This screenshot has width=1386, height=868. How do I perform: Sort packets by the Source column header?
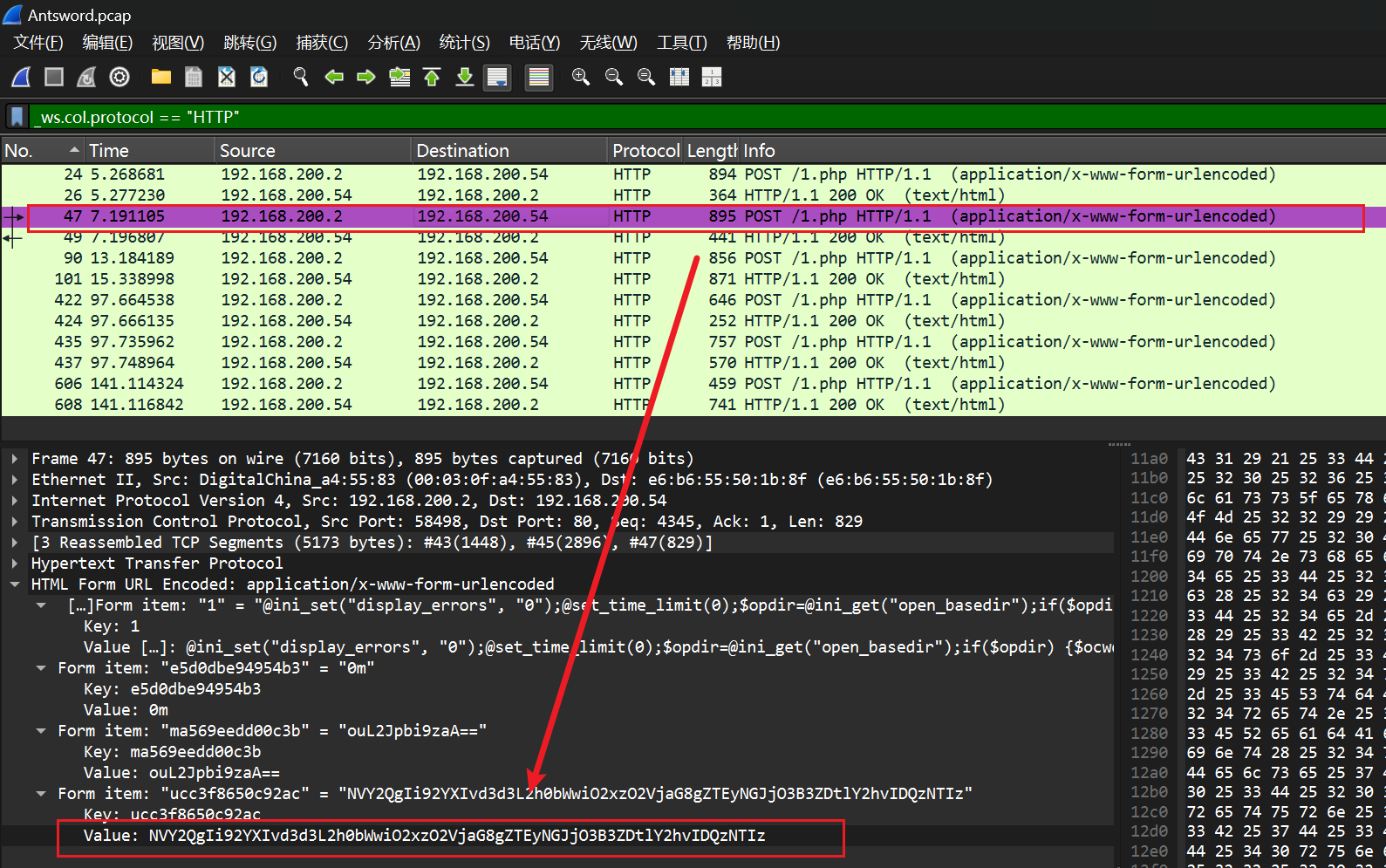[x=248, y=151]
